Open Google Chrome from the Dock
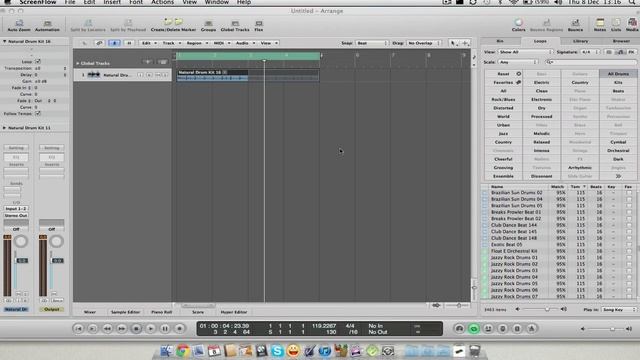Image resolution: width=640 pixels, height=360 pixels. 183,351
